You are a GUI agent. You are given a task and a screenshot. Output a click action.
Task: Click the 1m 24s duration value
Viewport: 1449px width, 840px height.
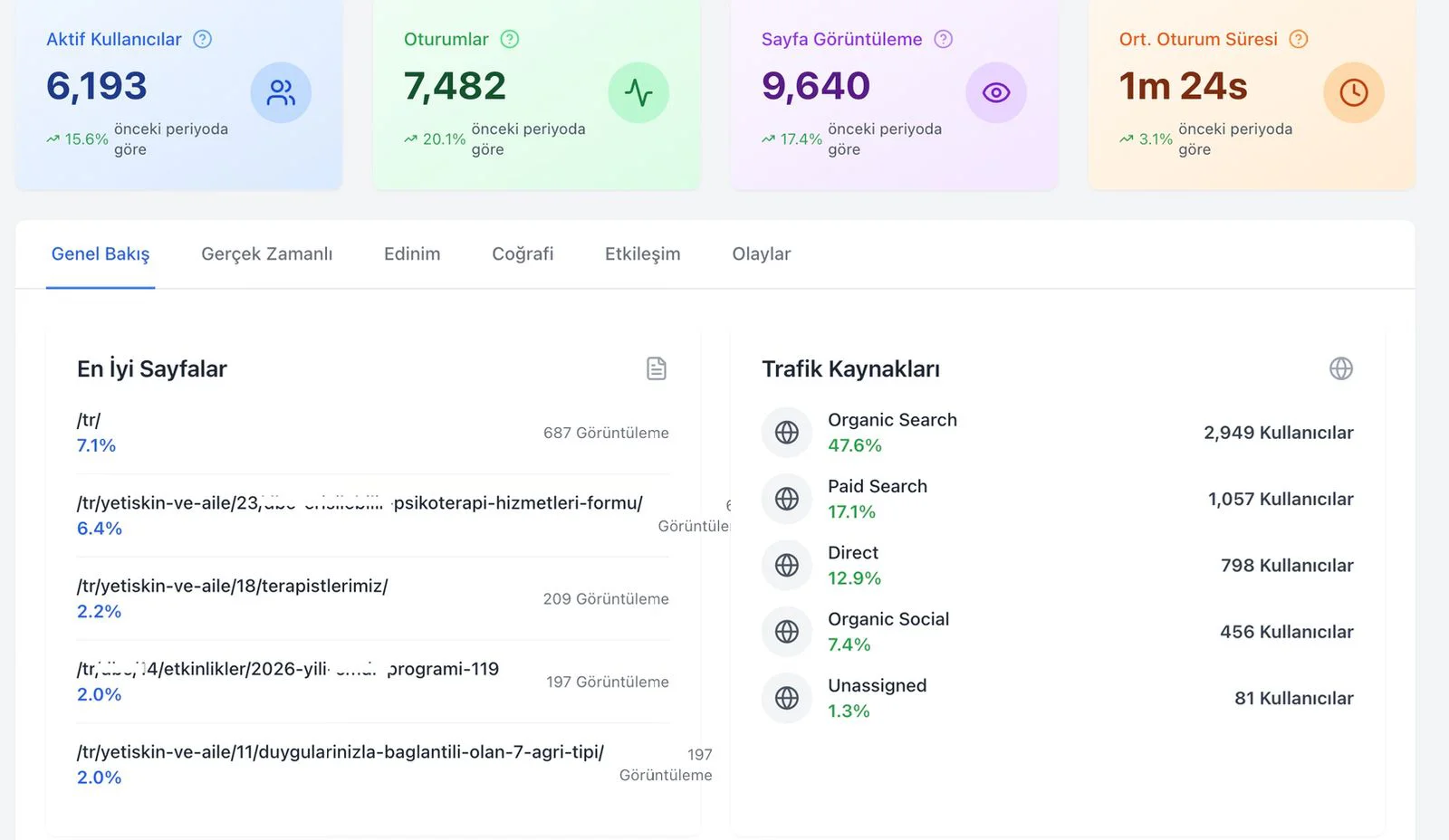click(x=1184, y=86)
